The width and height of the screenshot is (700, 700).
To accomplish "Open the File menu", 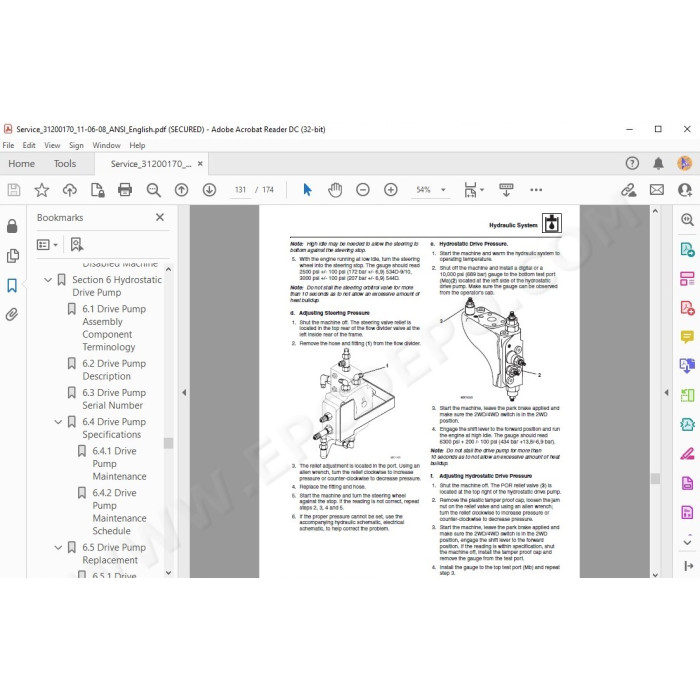I will 8,146.
